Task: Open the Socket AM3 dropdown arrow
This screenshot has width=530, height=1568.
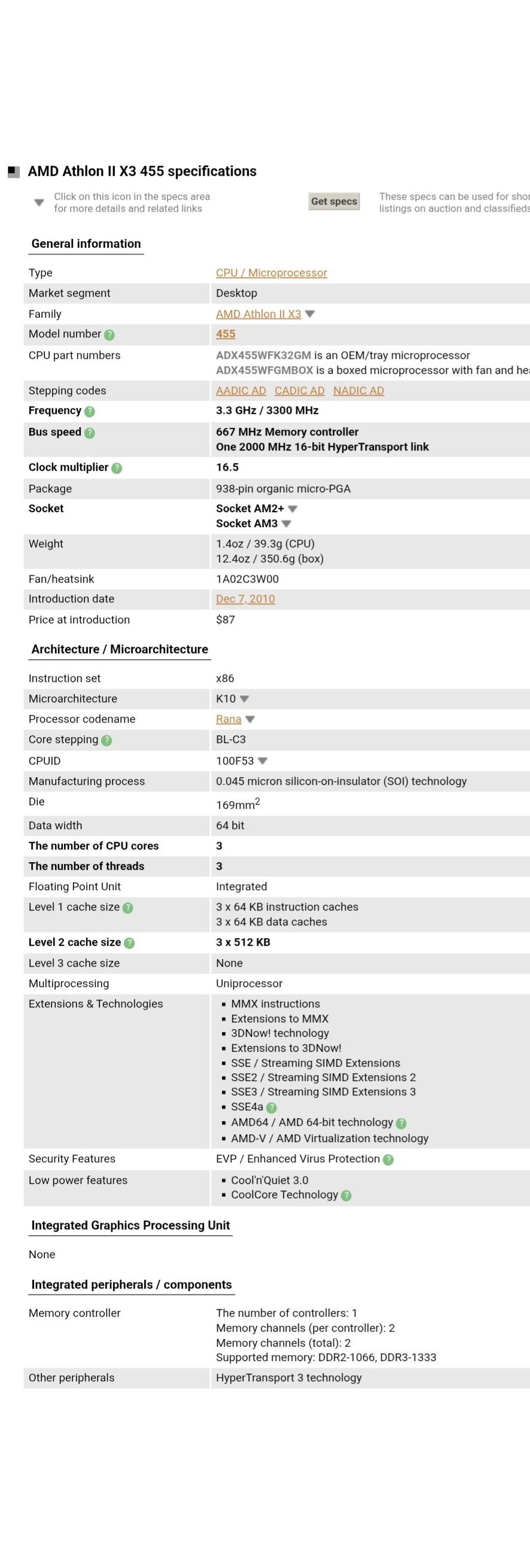Action: (287, 523)
